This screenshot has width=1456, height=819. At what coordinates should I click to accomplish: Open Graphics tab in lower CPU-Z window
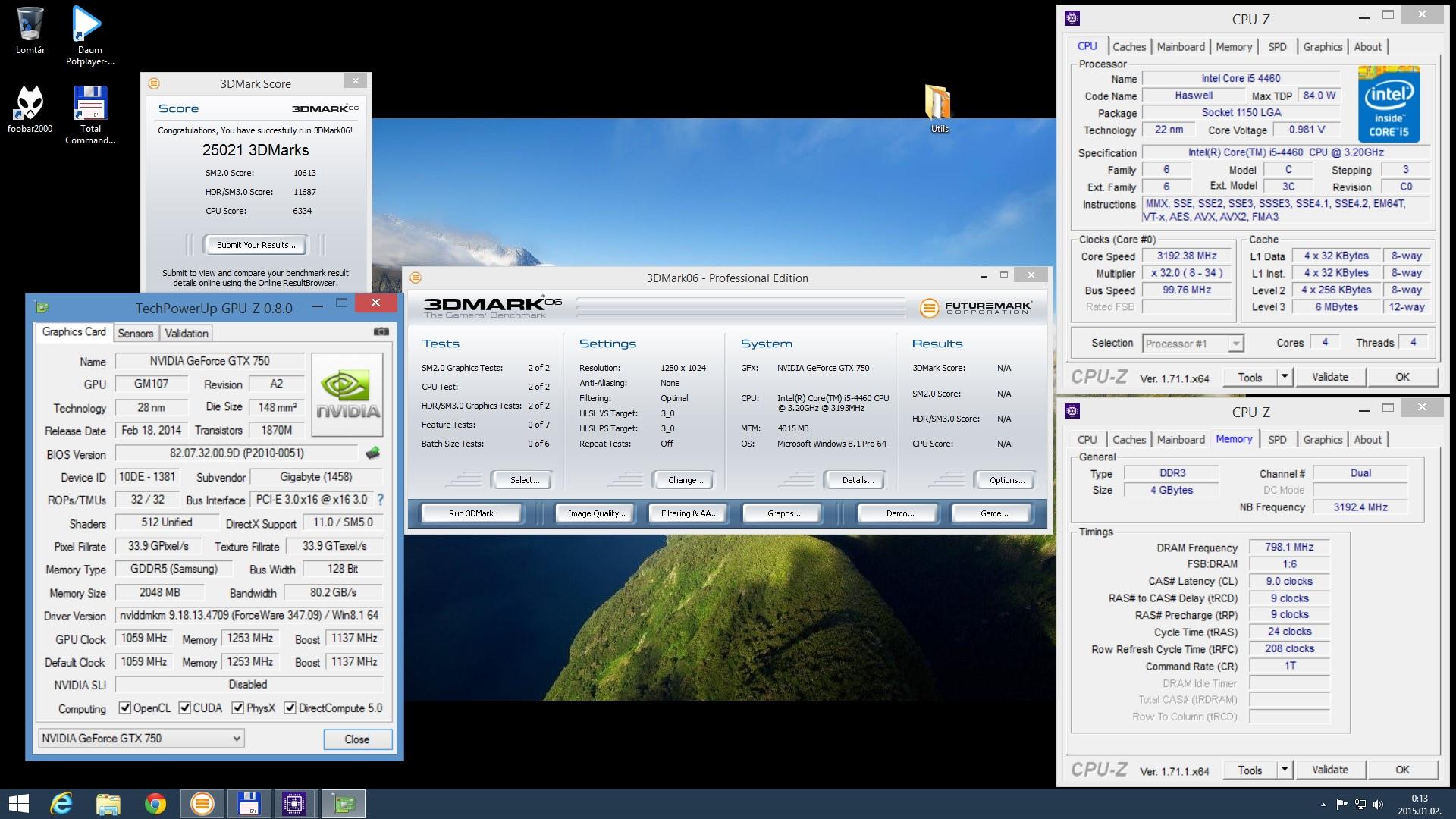click(x=1323, y=440)
